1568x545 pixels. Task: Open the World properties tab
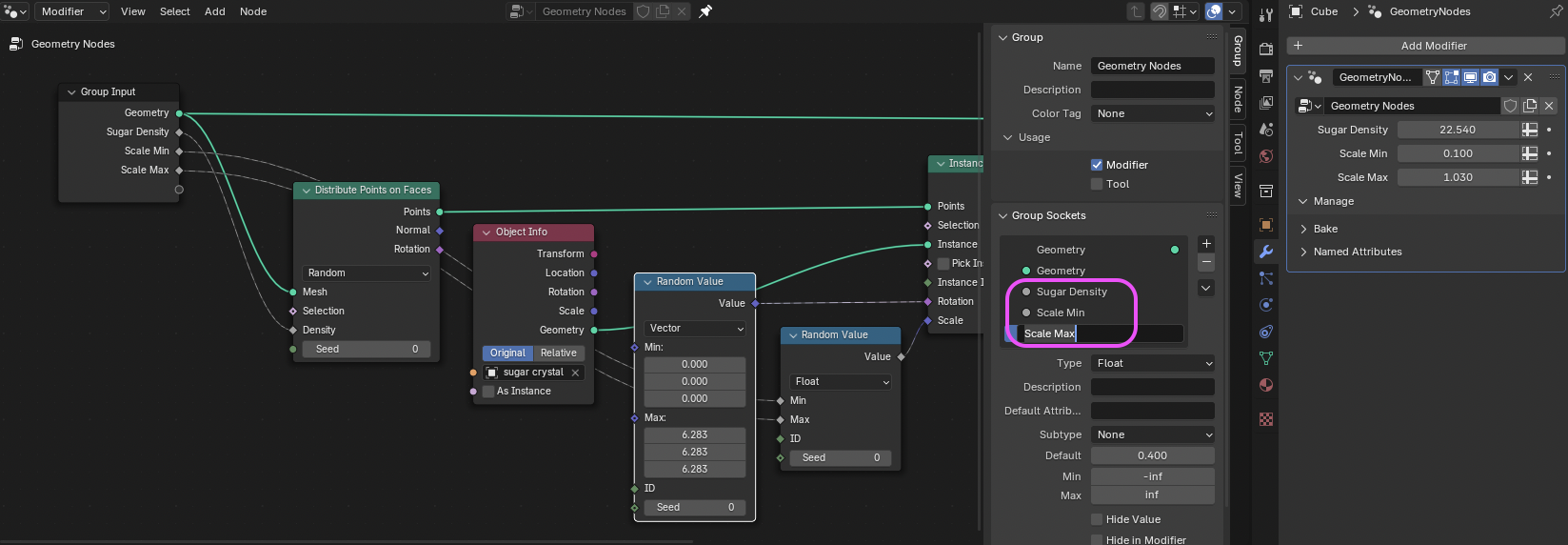1265,156
